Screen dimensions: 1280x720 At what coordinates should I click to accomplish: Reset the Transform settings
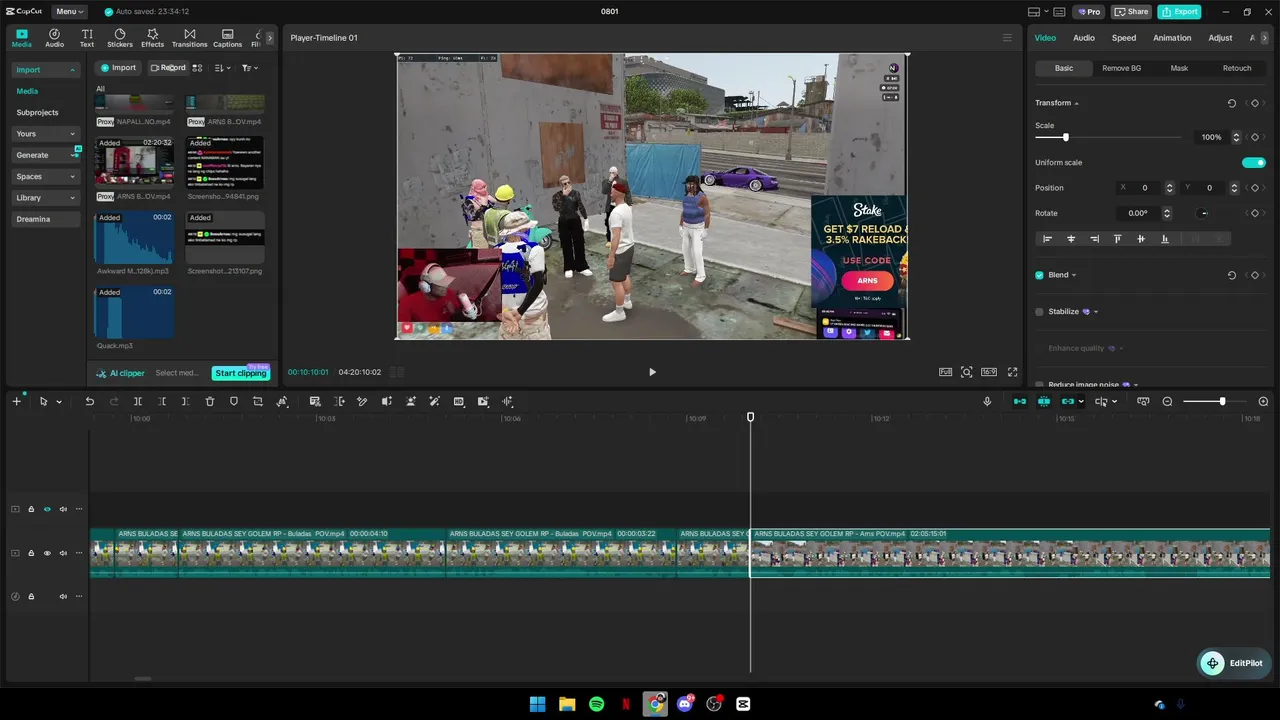pyautogui.click(x=1231, y=103)
